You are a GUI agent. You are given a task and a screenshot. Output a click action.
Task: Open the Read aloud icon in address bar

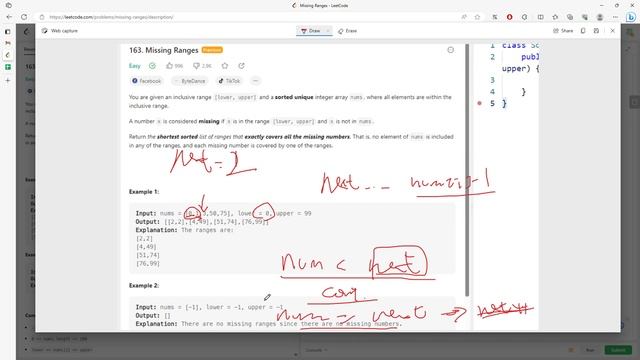(464, 17)
